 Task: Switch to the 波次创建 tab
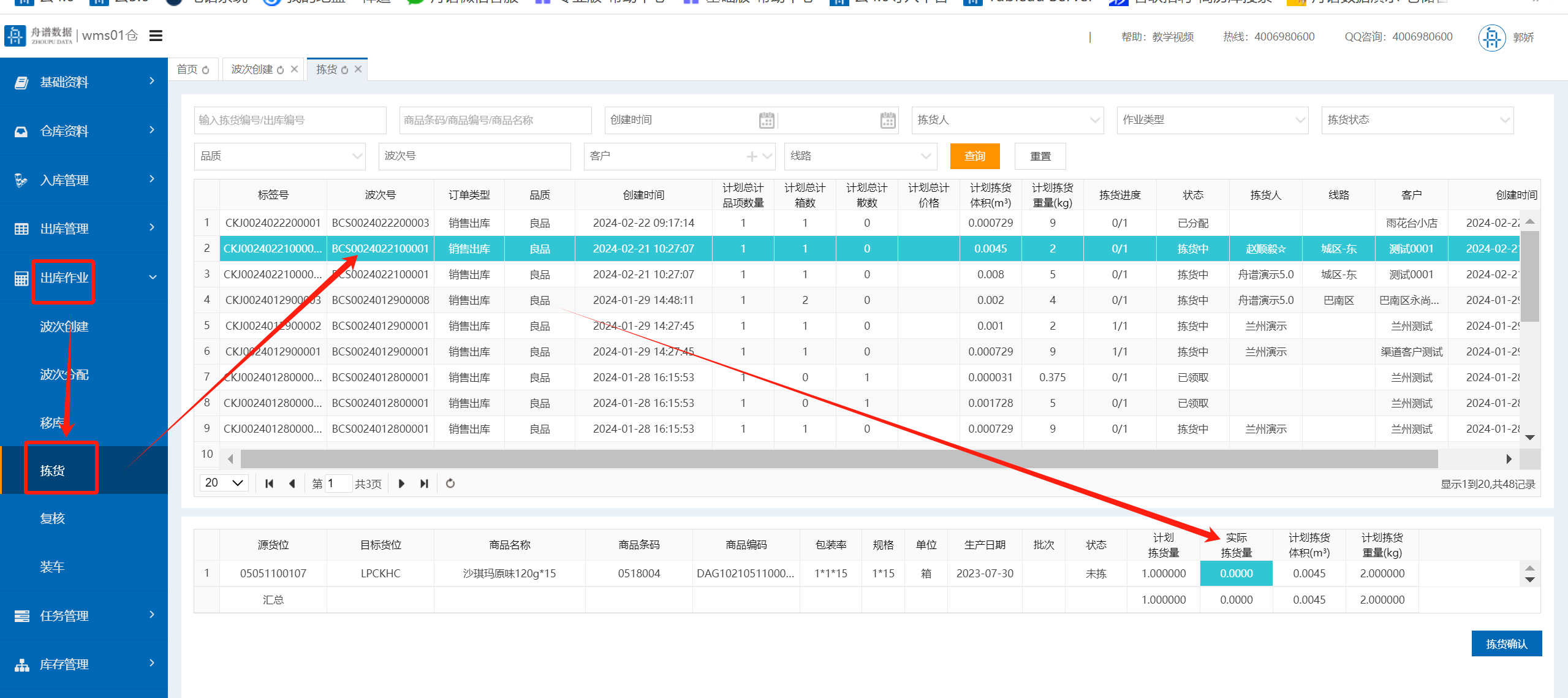tap(252, 70)
